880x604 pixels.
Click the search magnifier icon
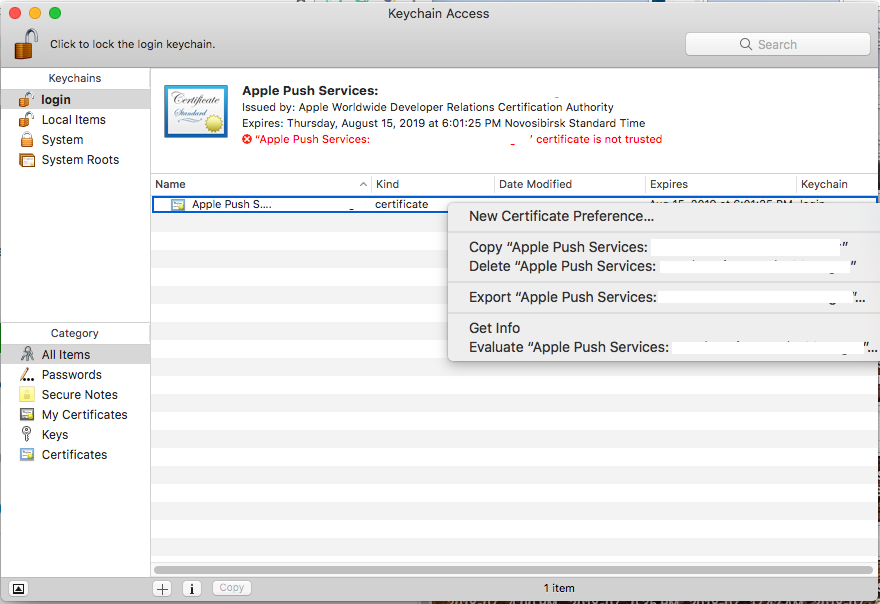(745, 44)
